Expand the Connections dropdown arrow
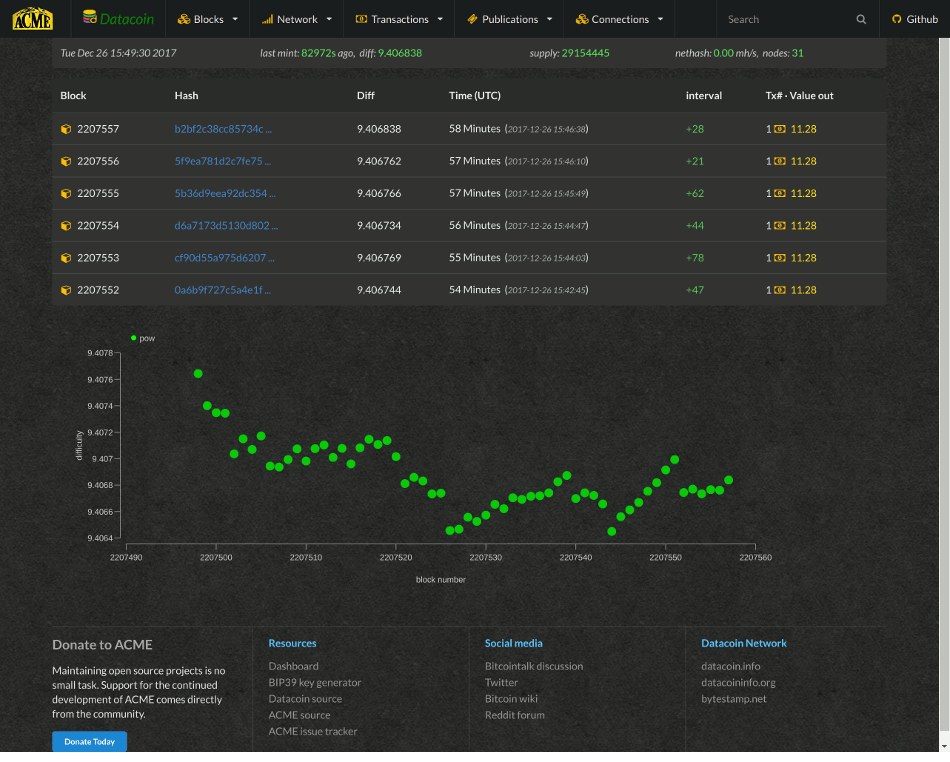Viewport: 950px width, 762px height. coord(660,19)
